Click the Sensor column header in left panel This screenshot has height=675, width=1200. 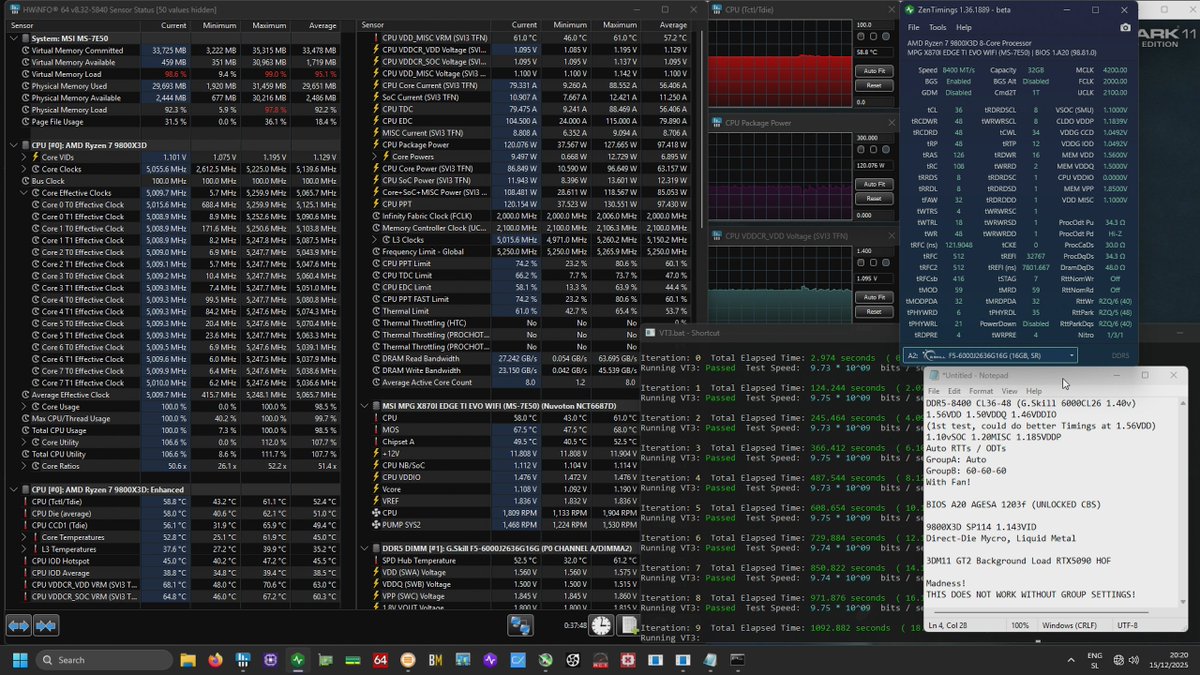(x=72, y=25)
